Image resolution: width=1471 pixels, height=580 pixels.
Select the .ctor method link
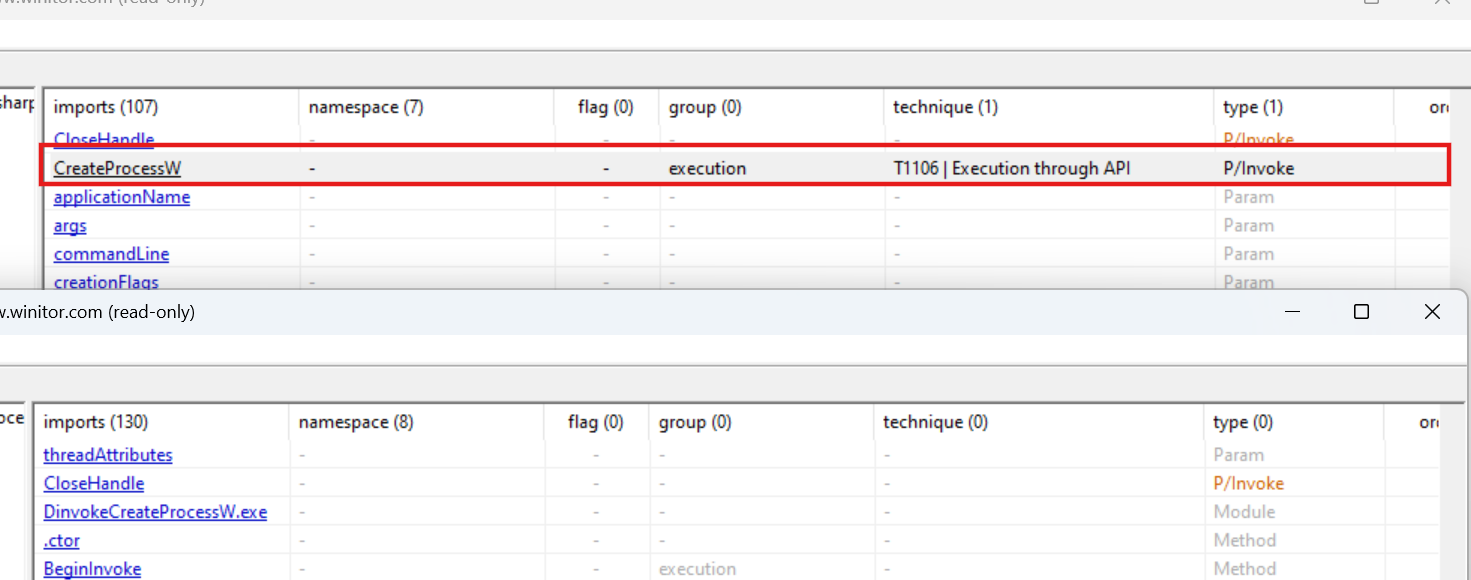coord(61,541)
